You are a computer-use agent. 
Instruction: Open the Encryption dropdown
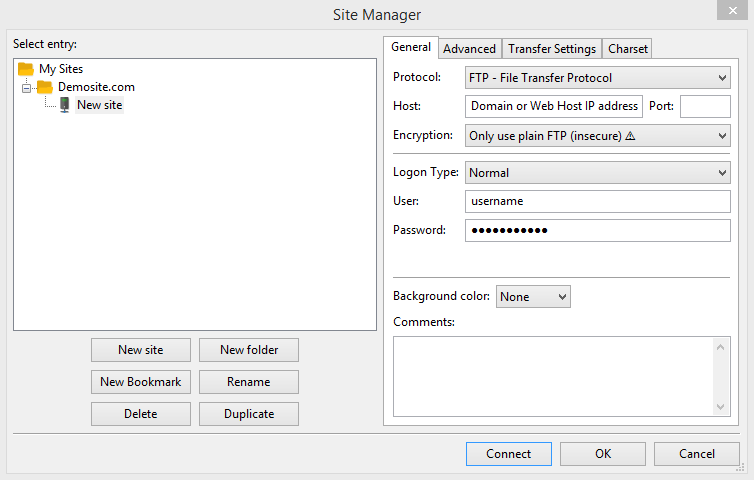click(598, 135)
